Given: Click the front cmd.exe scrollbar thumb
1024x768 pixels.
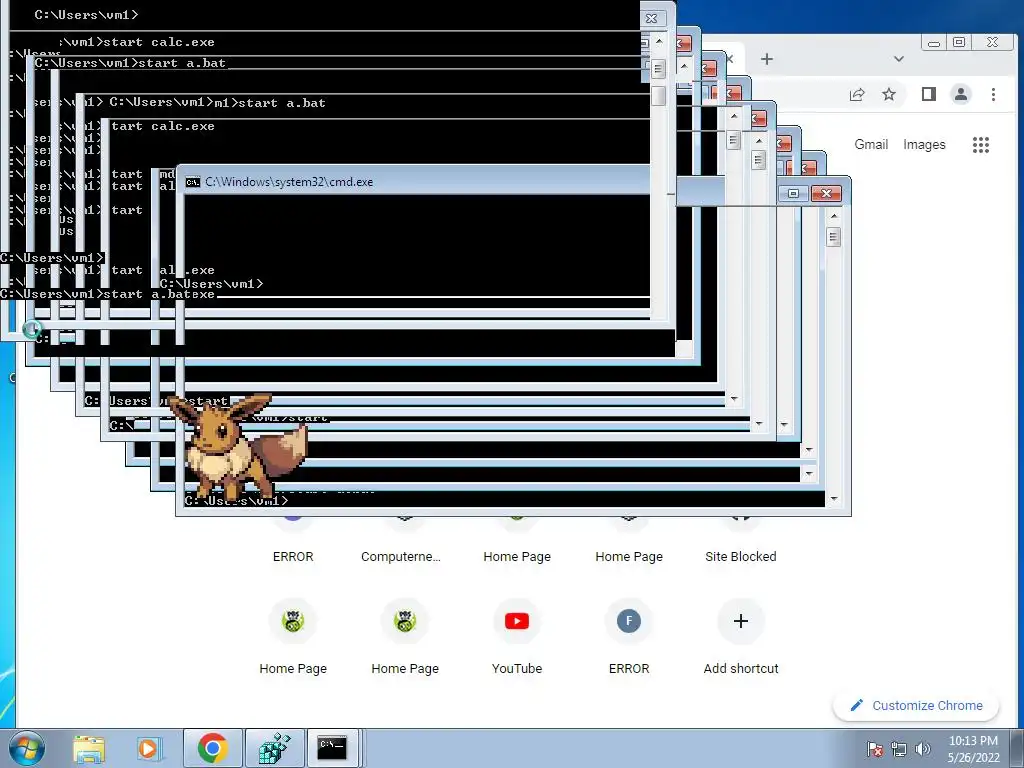Looking at the screenshot, I should pos(833,236).
